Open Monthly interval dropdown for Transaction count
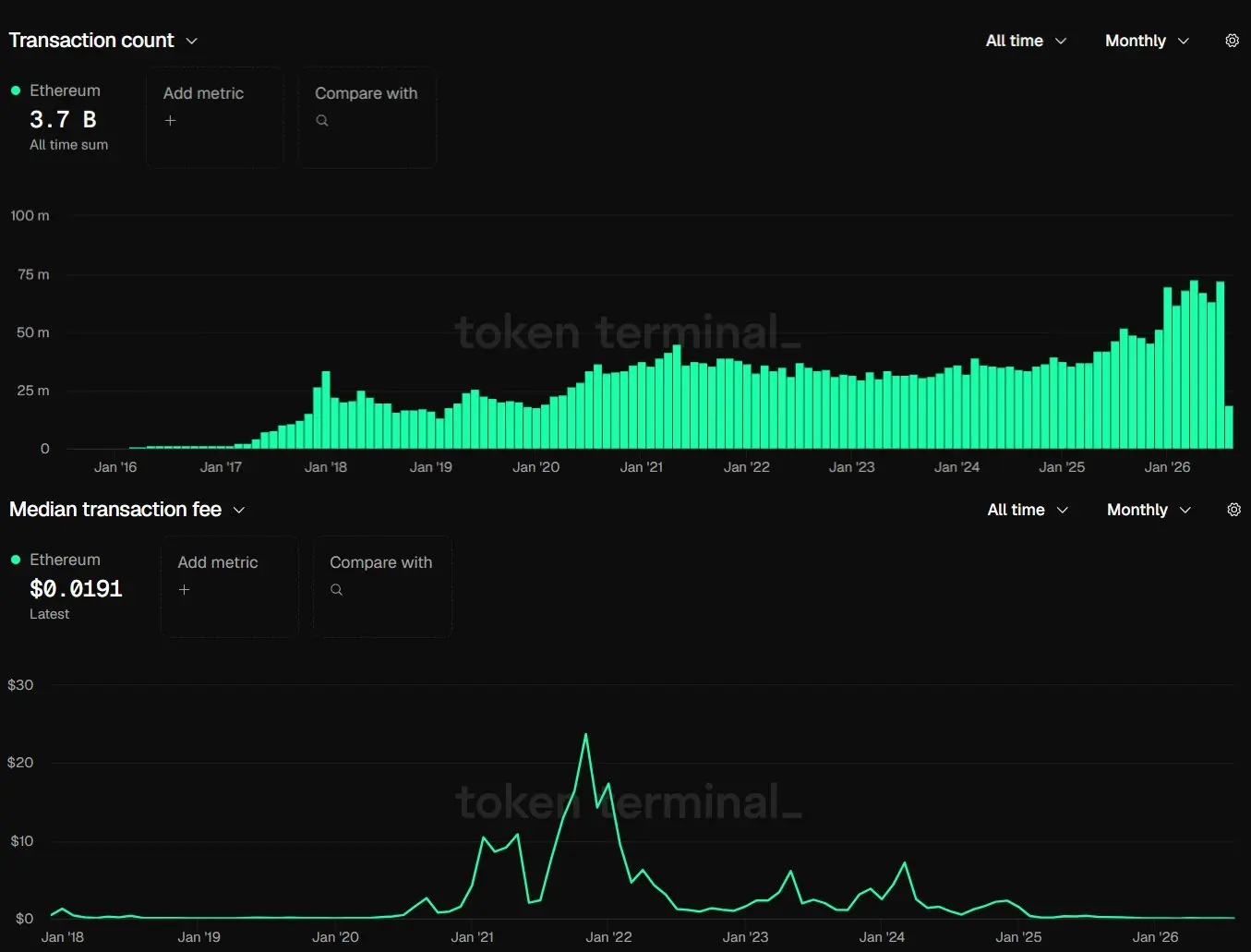Screen dimensions: 1251x952 (x=1147, y=41)
